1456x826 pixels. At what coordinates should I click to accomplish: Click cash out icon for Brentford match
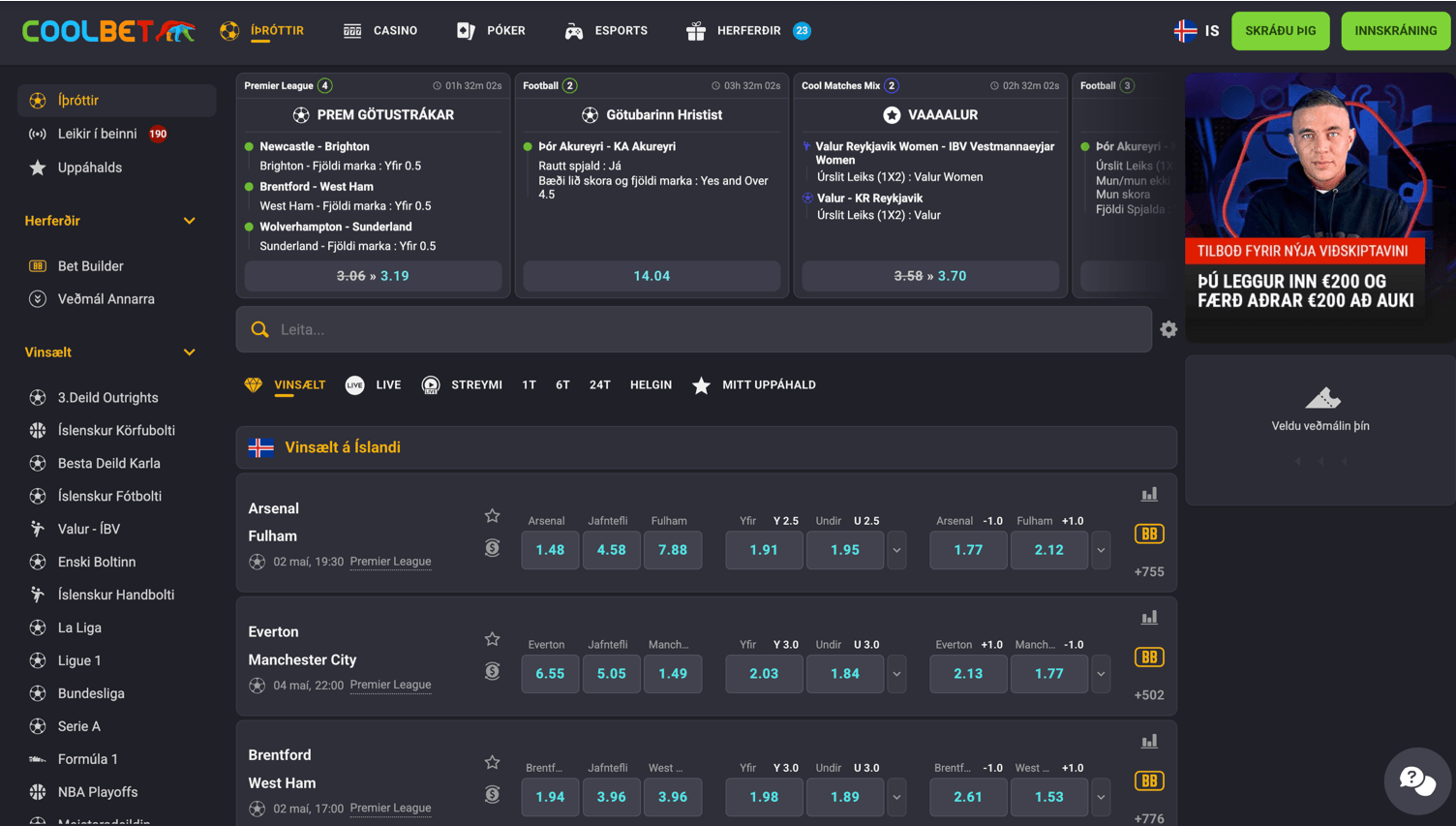click(x=492, y=795)
